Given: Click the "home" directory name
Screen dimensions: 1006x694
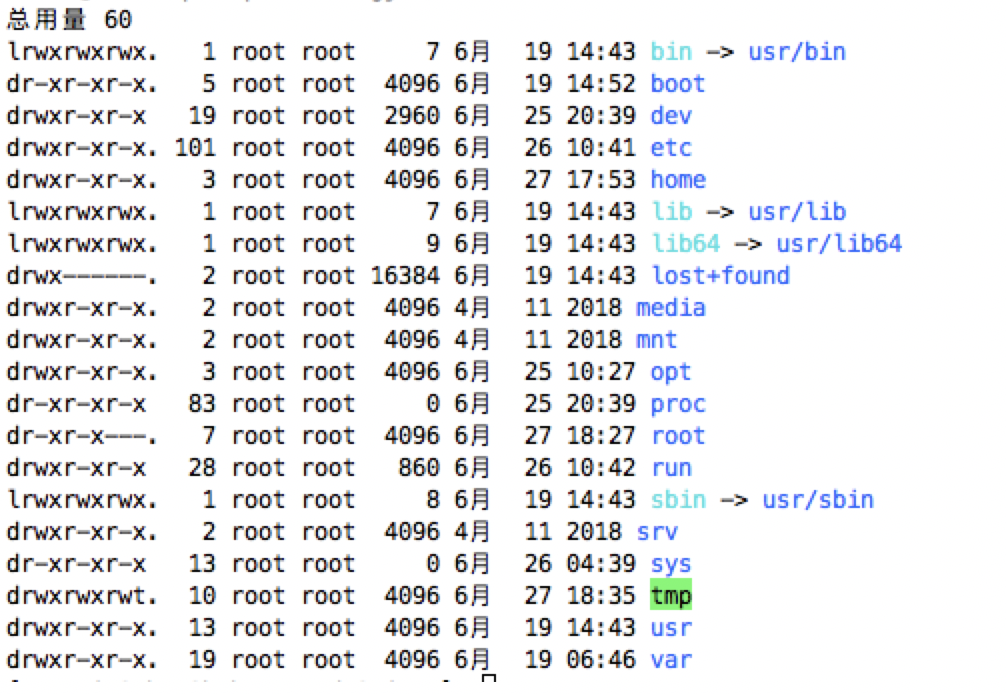Looking at the screenshot, I should tap(678, 180).
